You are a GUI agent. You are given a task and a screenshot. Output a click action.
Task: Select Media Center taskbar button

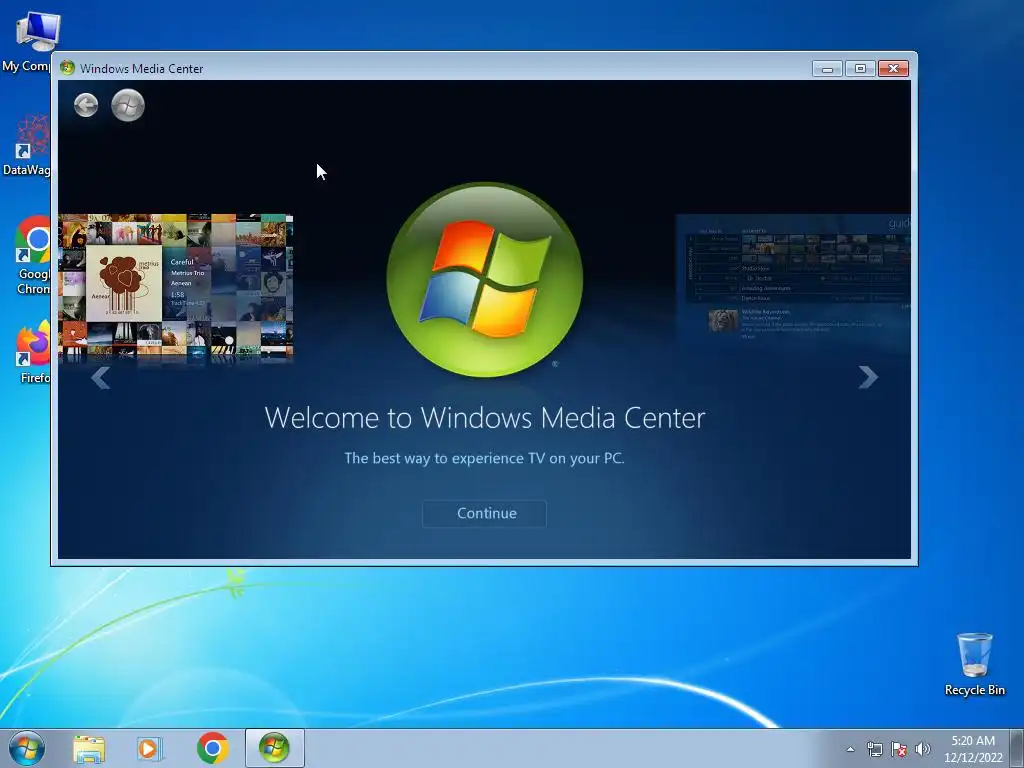click(x=274, y=748)
